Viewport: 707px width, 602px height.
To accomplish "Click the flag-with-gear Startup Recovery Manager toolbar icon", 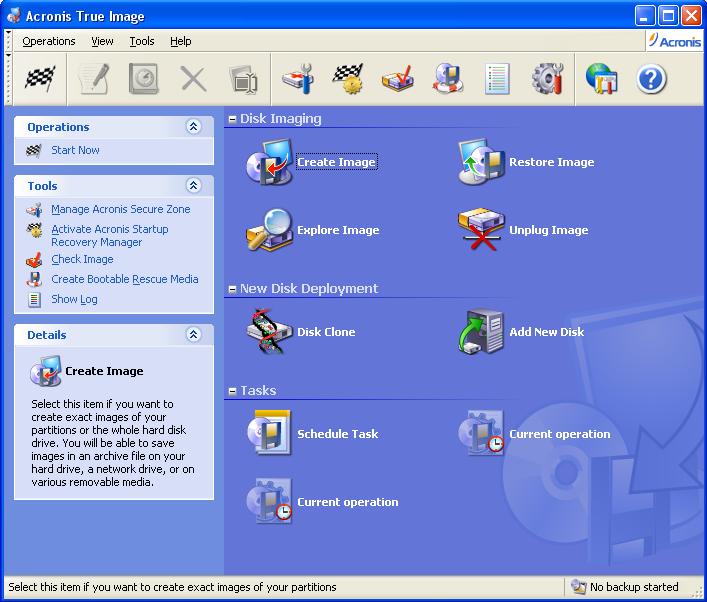I will (x=348, y=78).
